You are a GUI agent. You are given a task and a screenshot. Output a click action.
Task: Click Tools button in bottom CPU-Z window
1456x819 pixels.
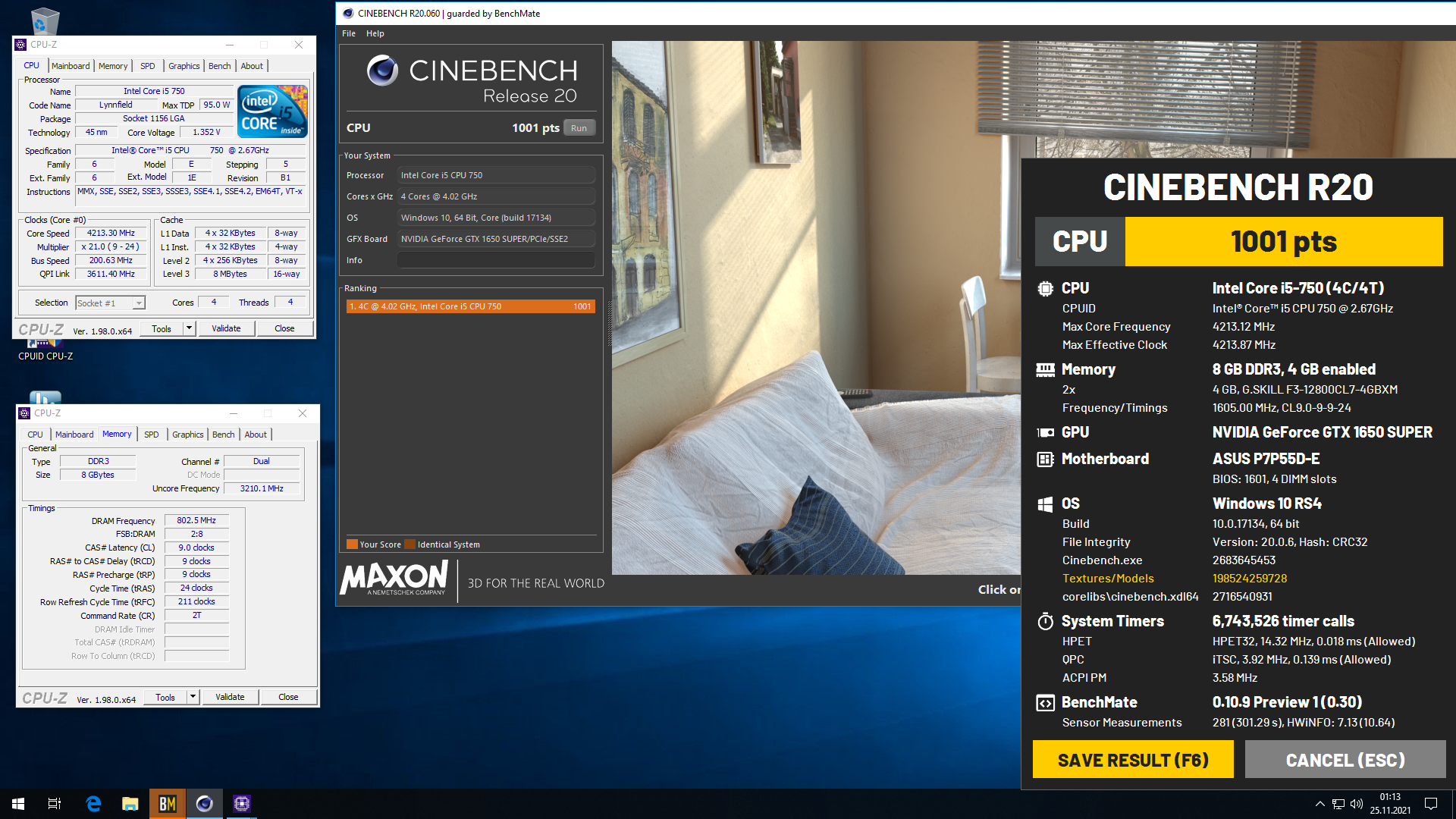click(x=165, y=697)
